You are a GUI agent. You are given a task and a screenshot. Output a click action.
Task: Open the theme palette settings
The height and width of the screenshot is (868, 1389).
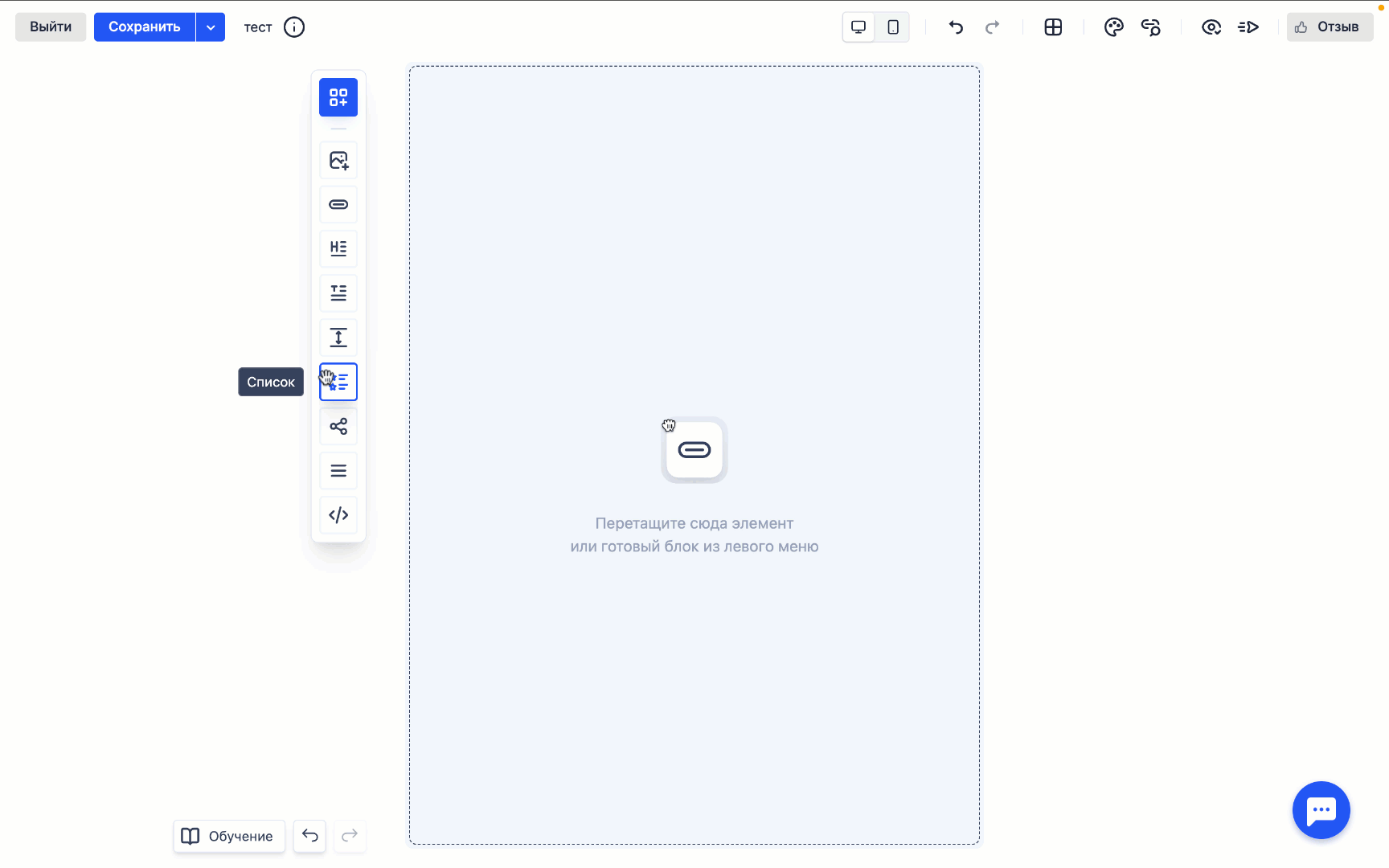click(1113, 27)
